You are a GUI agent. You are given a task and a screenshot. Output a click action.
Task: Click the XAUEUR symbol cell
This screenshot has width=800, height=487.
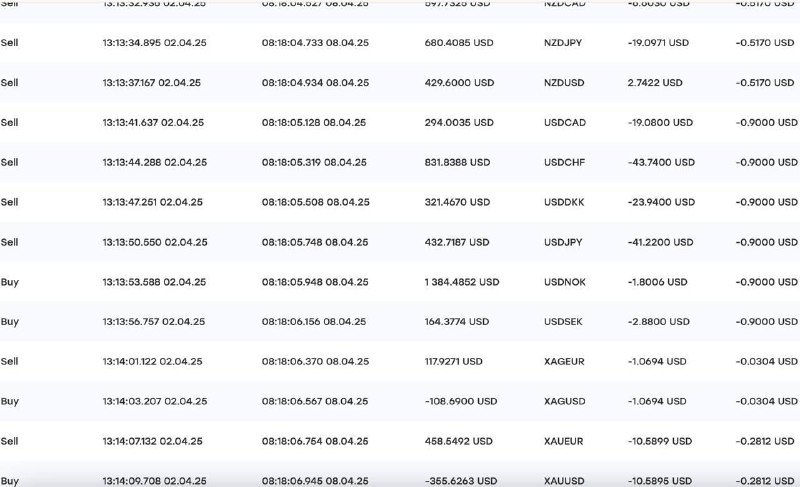point(565,441)
